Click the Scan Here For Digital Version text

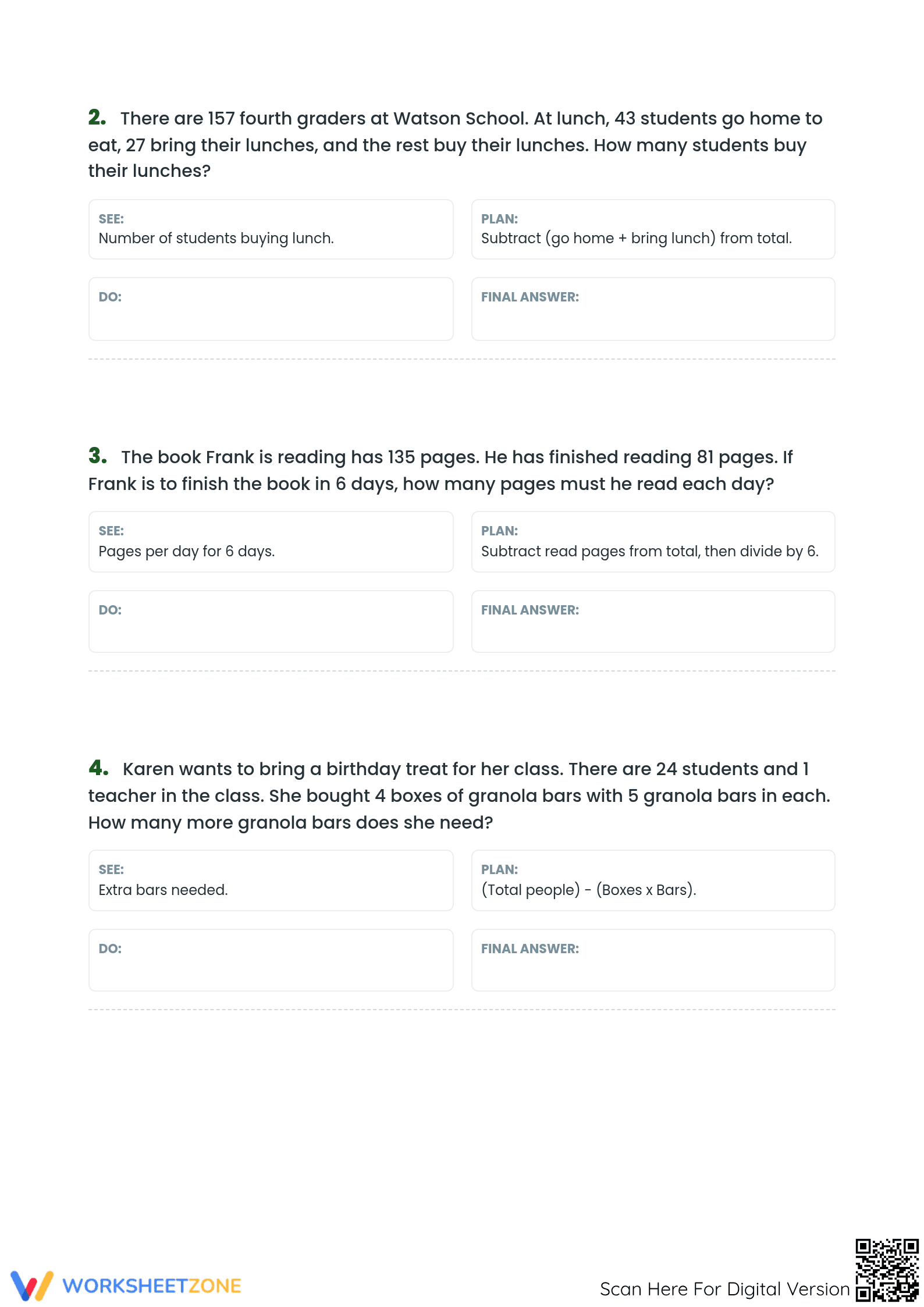point(724,1289)
